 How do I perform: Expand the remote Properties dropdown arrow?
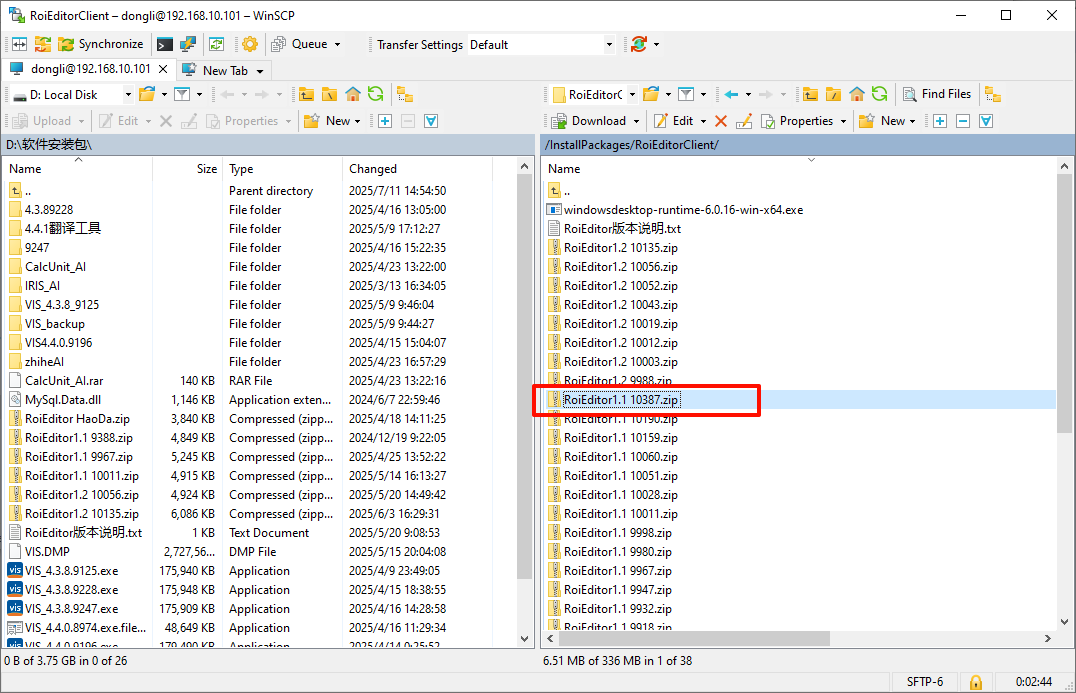click(843, 121)
